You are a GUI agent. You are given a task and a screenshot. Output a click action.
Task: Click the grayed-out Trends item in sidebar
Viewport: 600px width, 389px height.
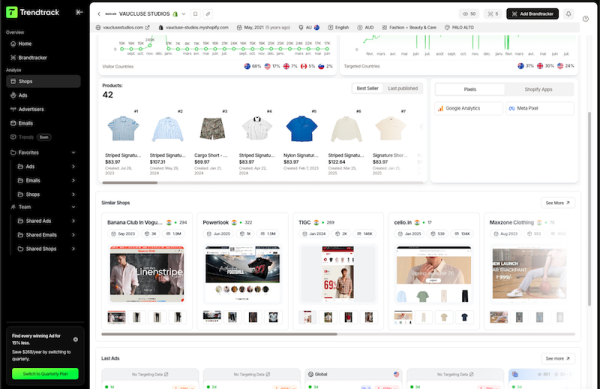[x=31, y=137]
